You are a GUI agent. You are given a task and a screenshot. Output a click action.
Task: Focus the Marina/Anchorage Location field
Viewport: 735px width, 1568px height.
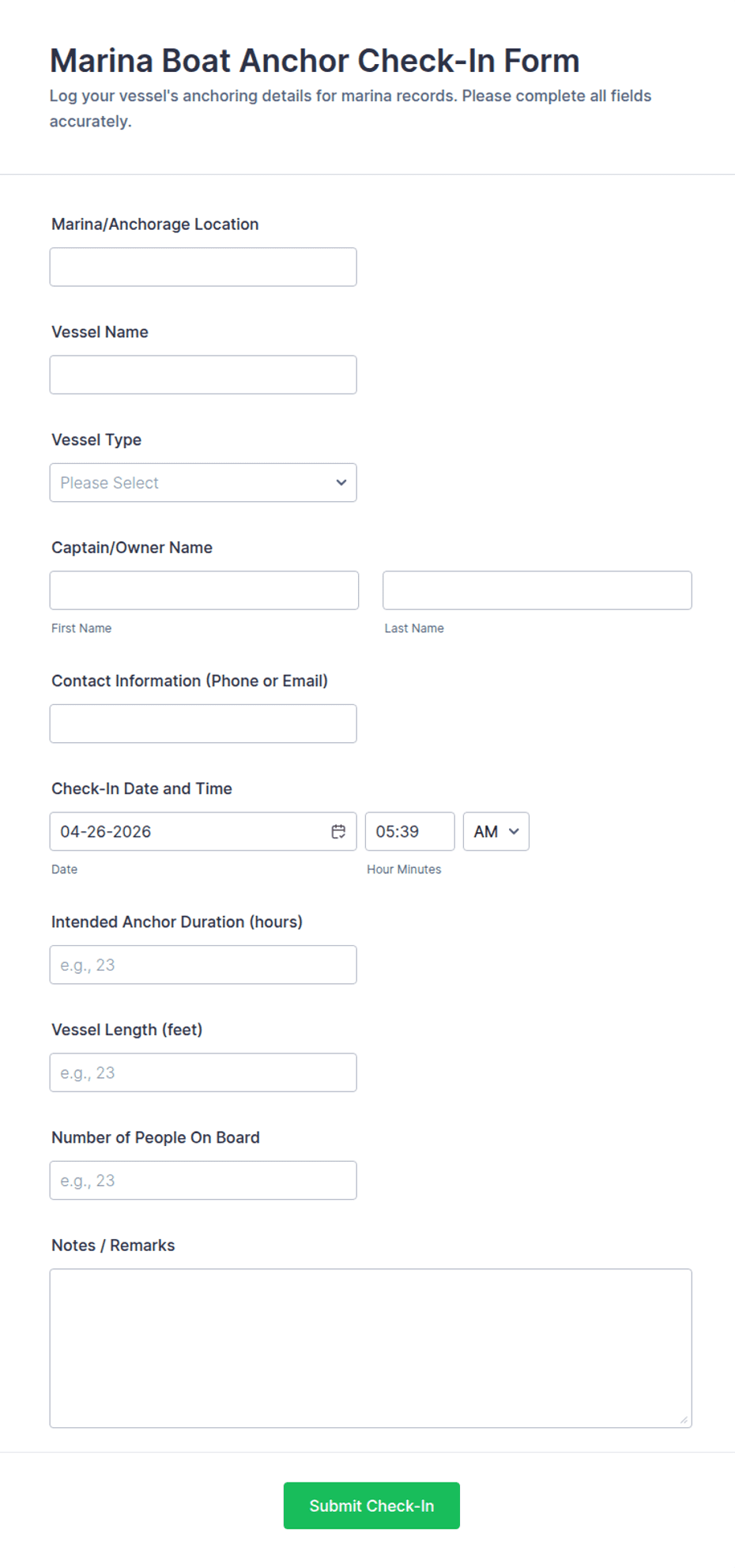202,267
